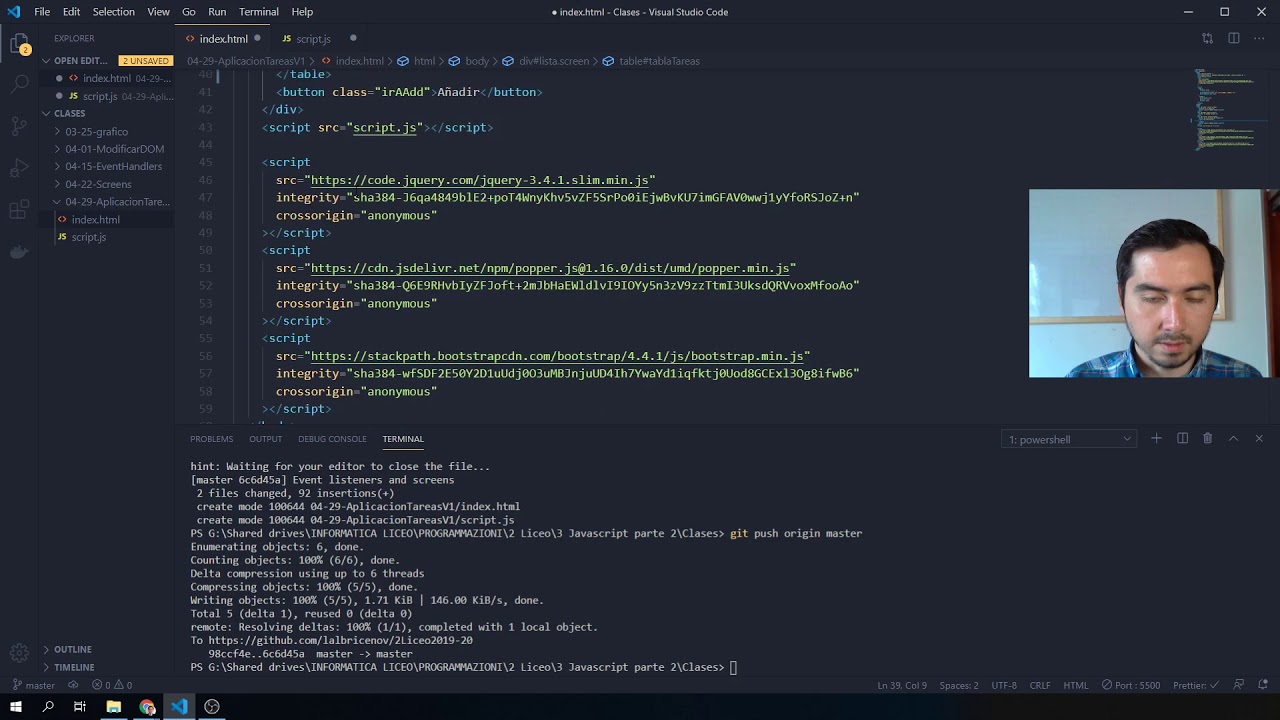1280x720 pixels.
Task: Open the Selection menu
Action: point(114,12)
